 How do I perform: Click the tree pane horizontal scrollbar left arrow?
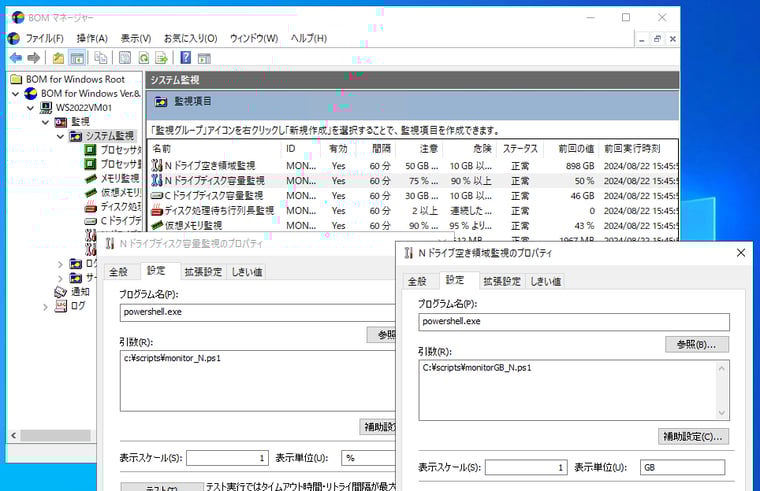click(14, 435)
